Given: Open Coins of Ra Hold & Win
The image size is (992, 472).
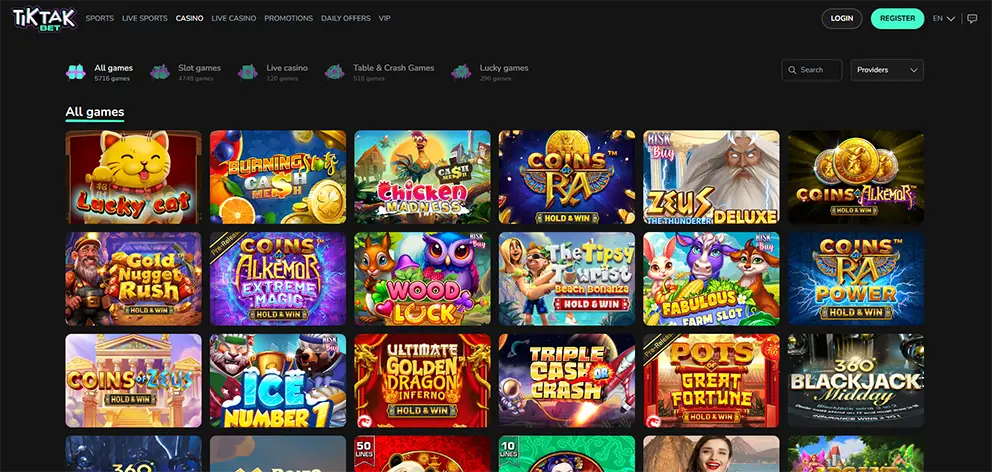Looking at the screenshot, I should tap(567, 177).
